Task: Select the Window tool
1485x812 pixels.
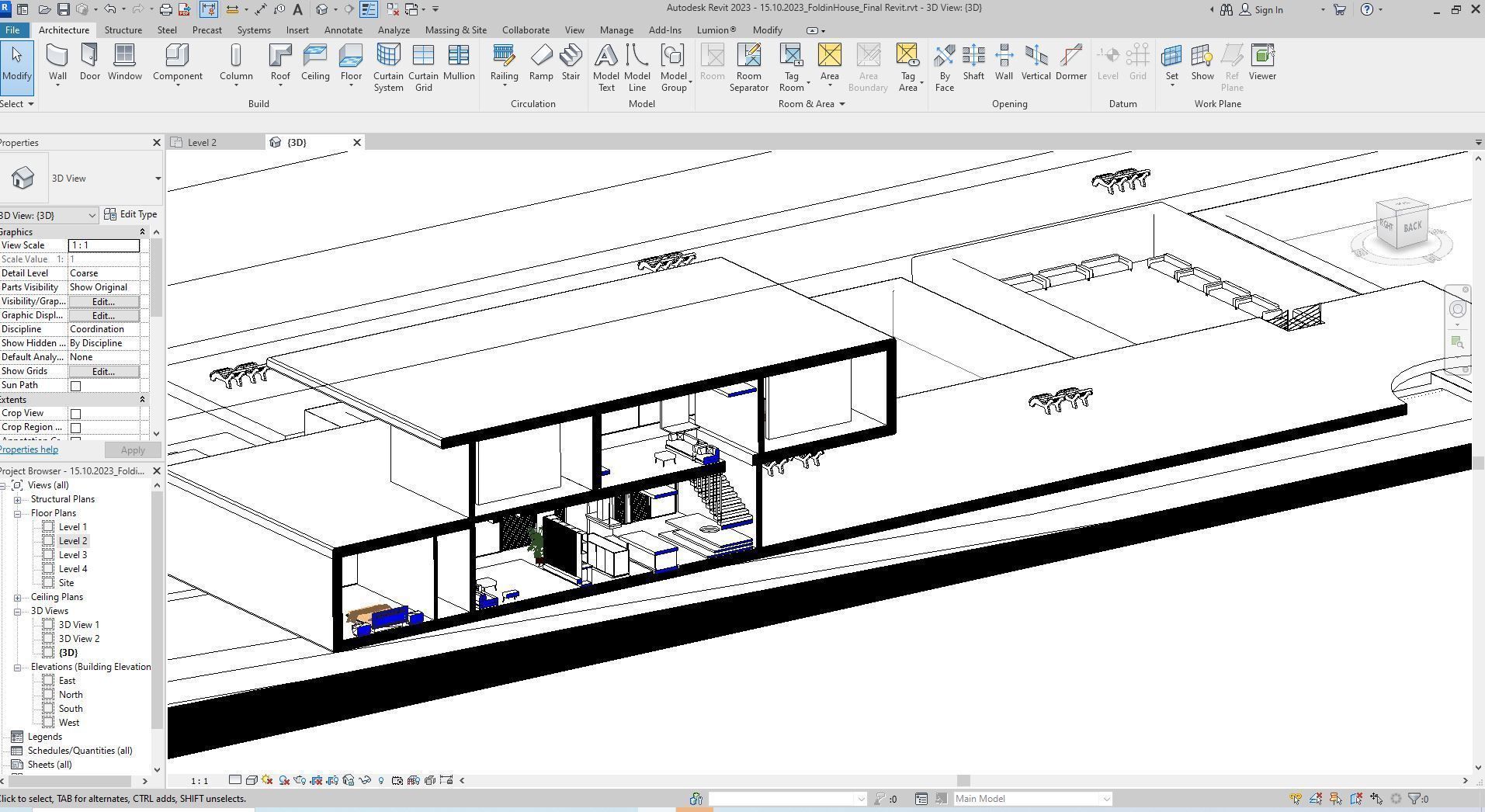Action: click(124, 63)
